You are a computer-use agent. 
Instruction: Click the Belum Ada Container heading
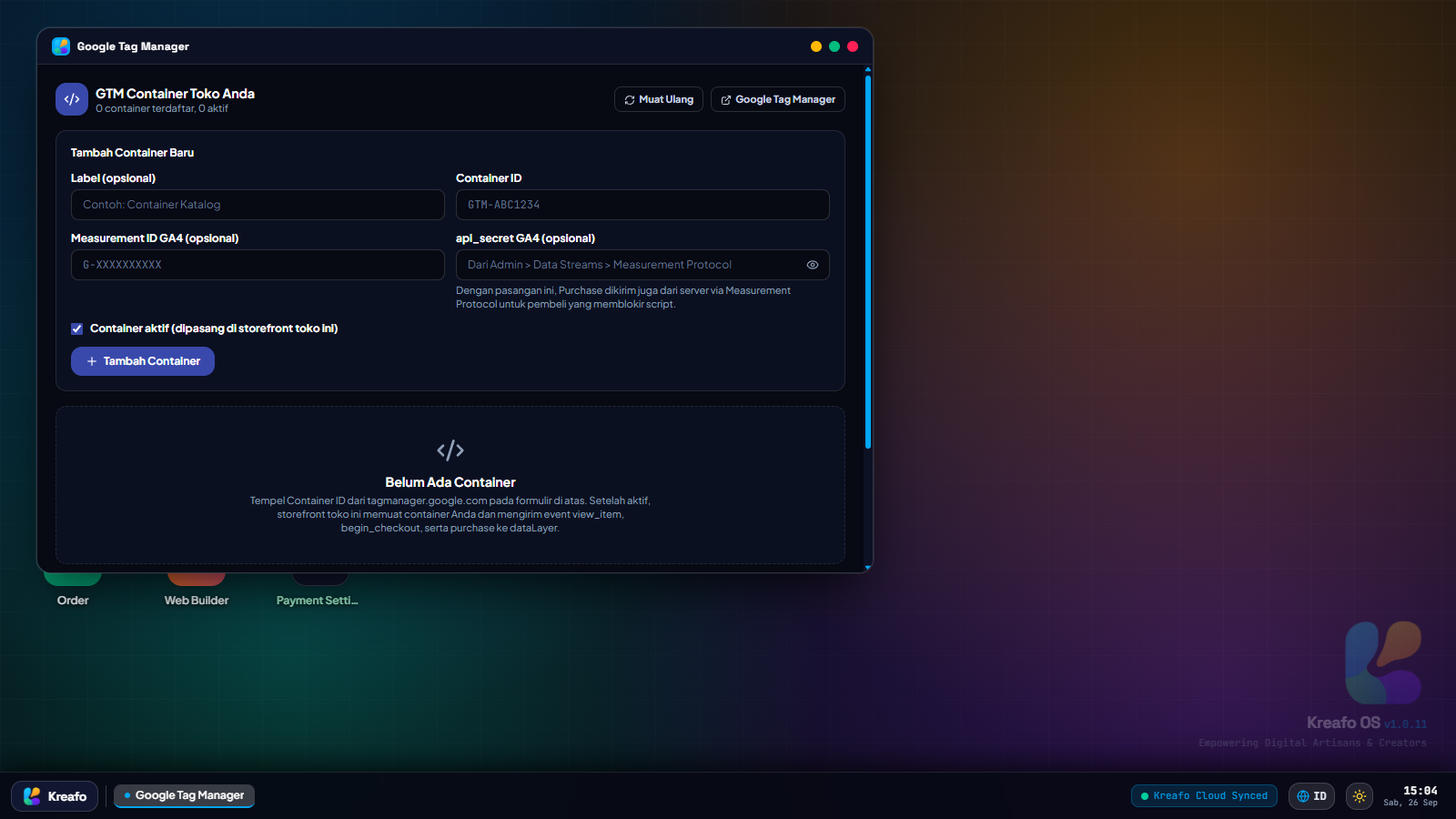tap(450, 482)
